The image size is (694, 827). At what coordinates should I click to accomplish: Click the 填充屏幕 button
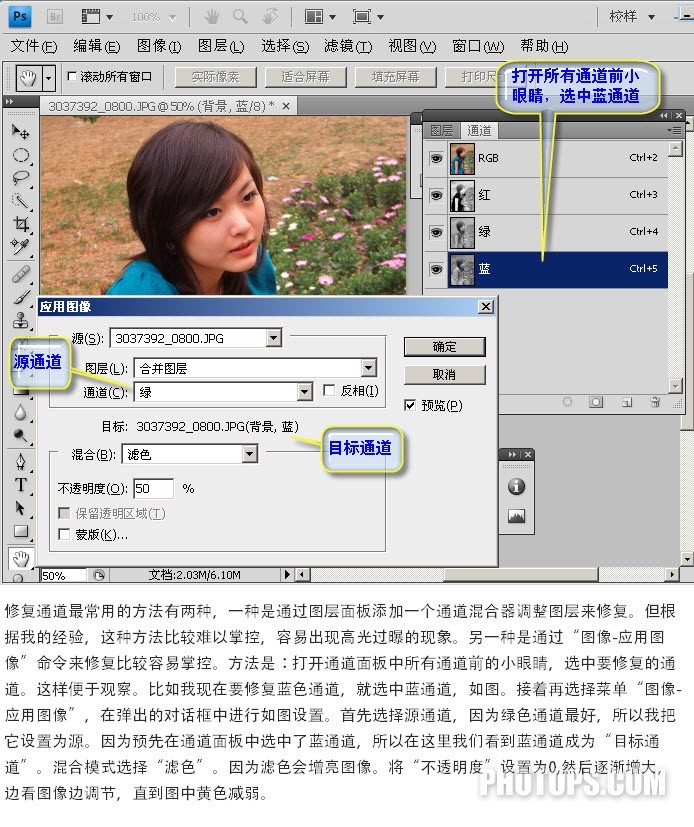tap(396, 77)
